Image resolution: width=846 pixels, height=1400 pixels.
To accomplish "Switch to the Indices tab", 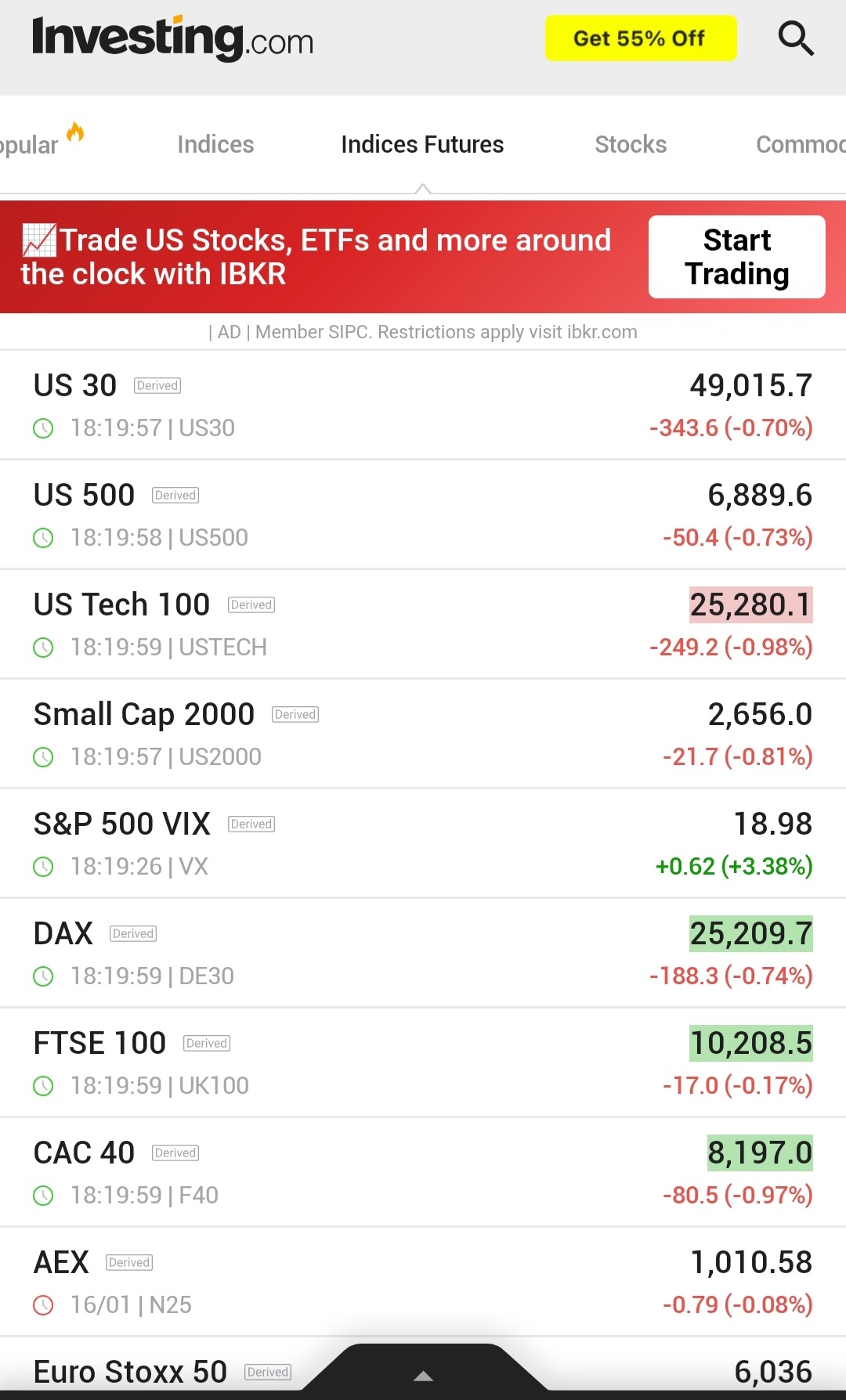I will (x=215, y=145).
